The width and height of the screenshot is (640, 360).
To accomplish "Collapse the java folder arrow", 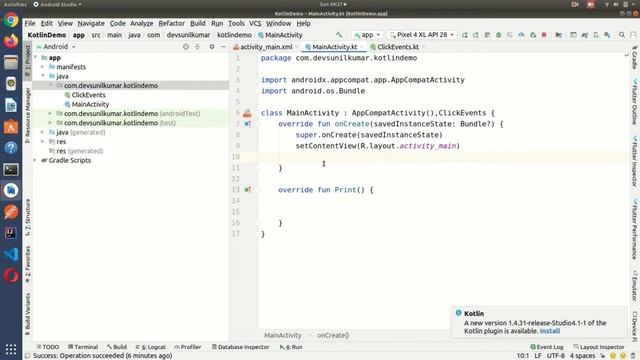I will pos(43,76).
